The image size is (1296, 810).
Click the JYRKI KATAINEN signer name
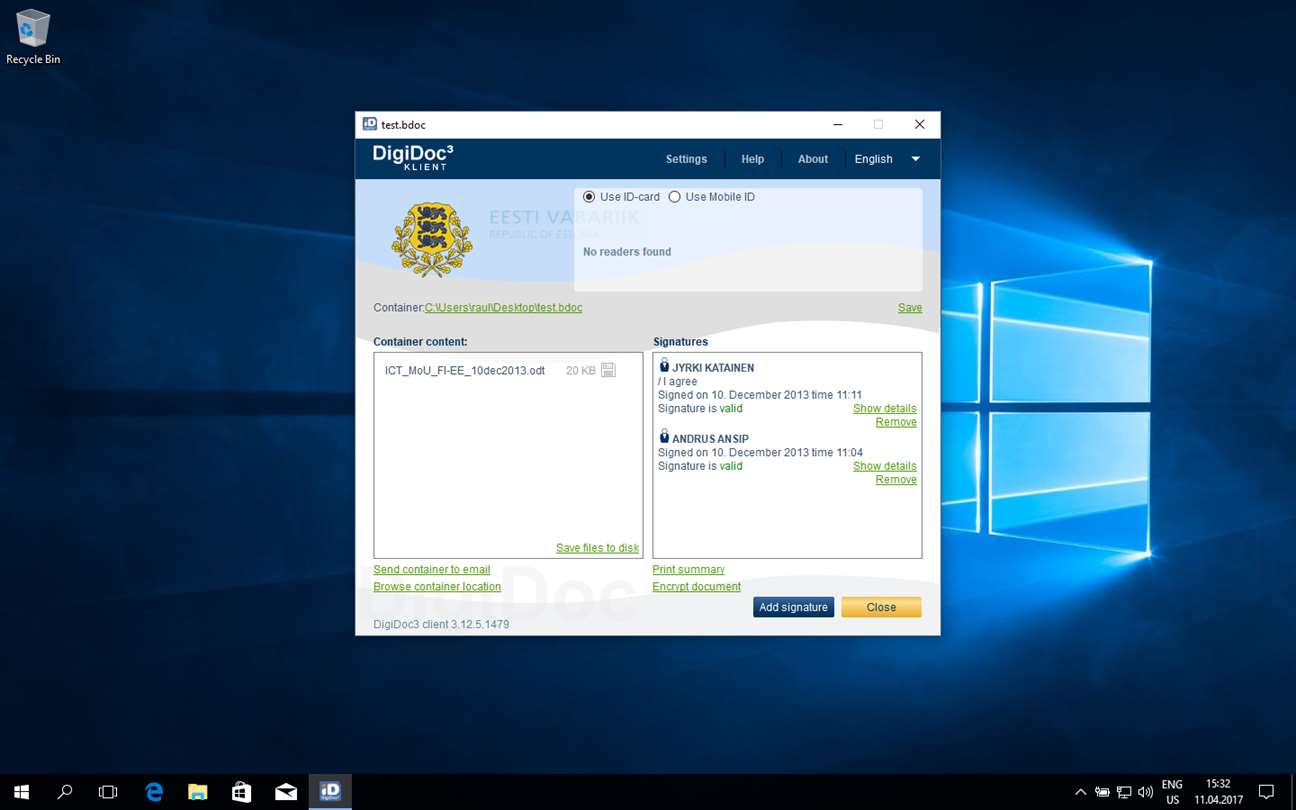point(713,368)
